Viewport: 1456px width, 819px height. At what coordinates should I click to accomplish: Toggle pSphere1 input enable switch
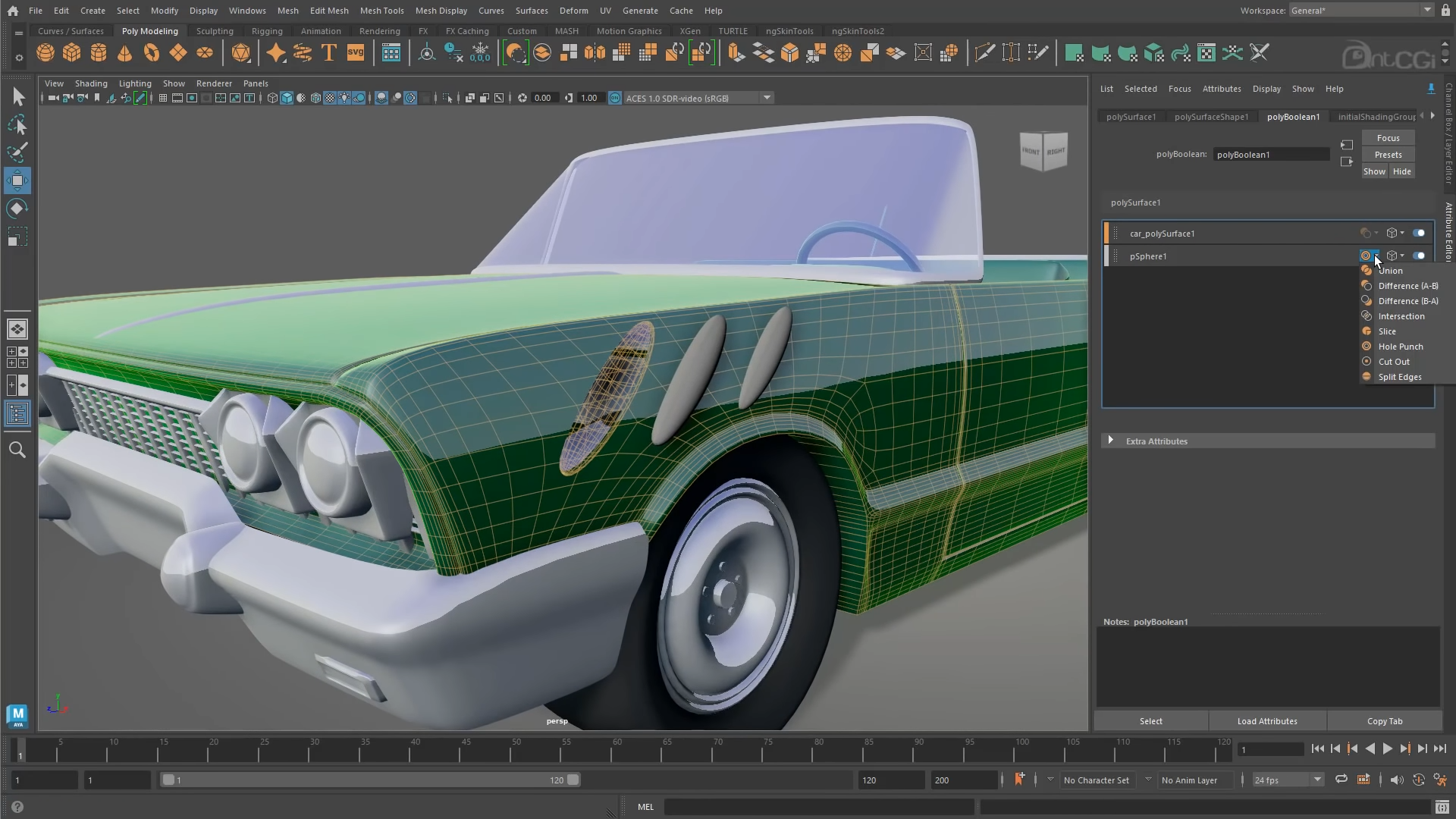tap(1418, 256)
